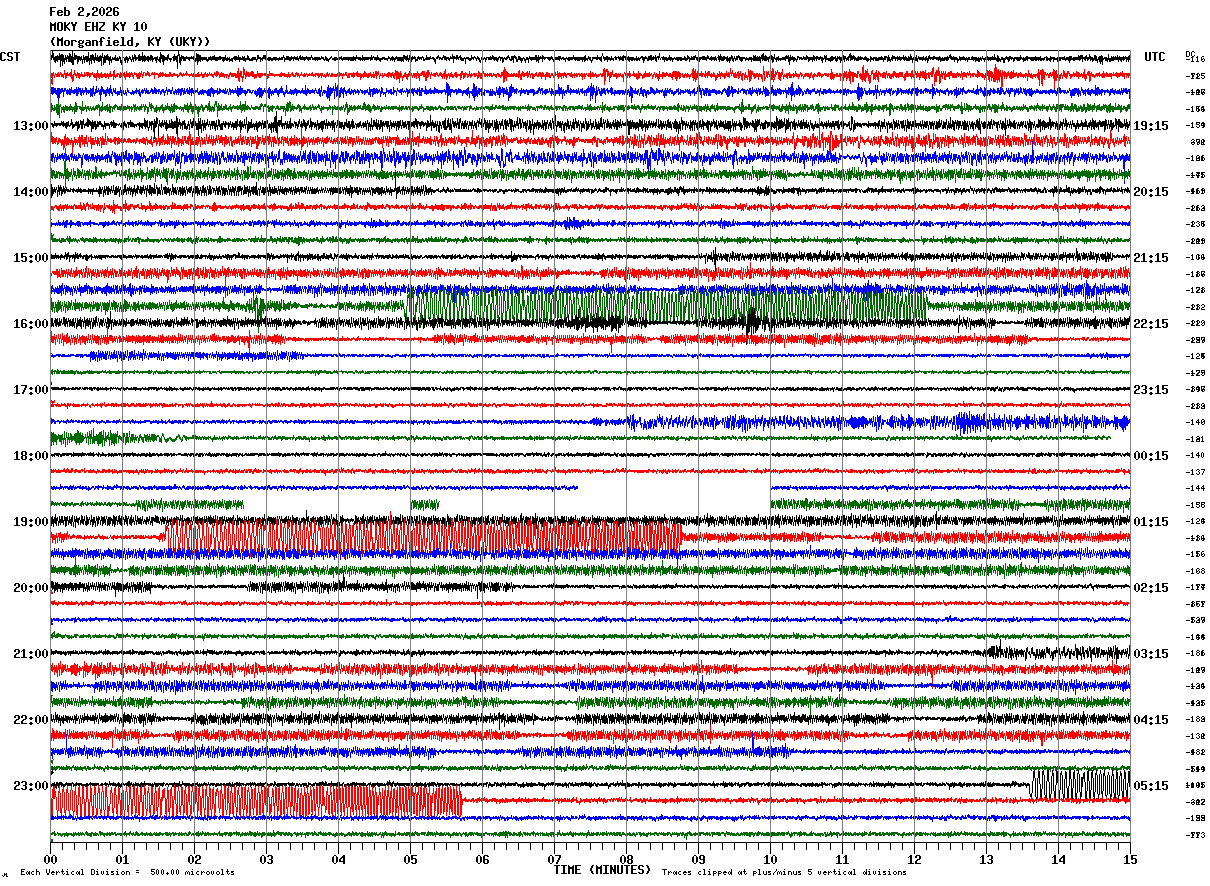
Task: Click minute tick label 05 on bottom axis
Action: (x=410, y=859)
